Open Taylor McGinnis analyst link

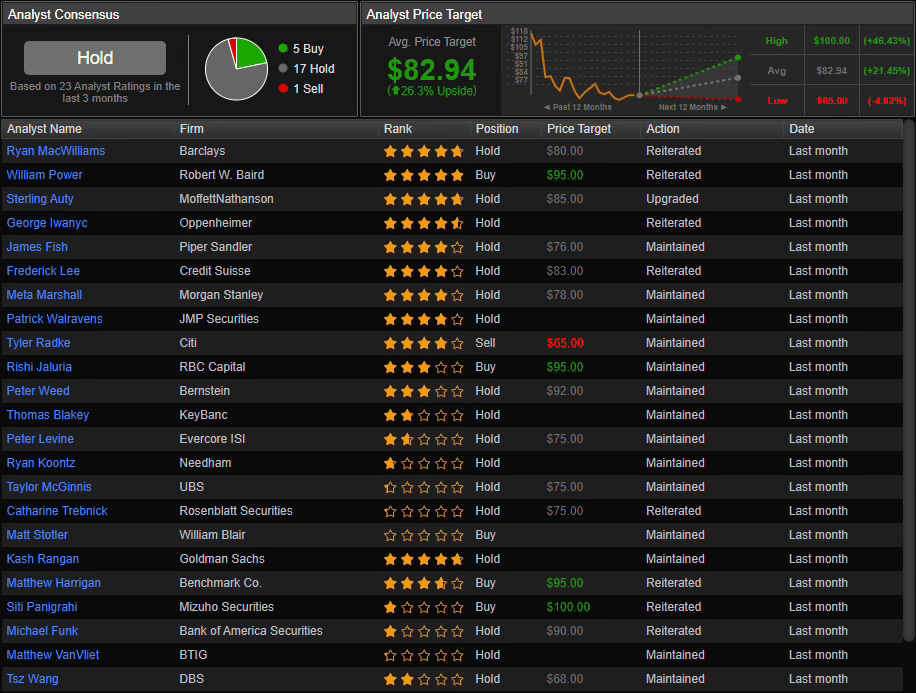click(x=49, y=486)
